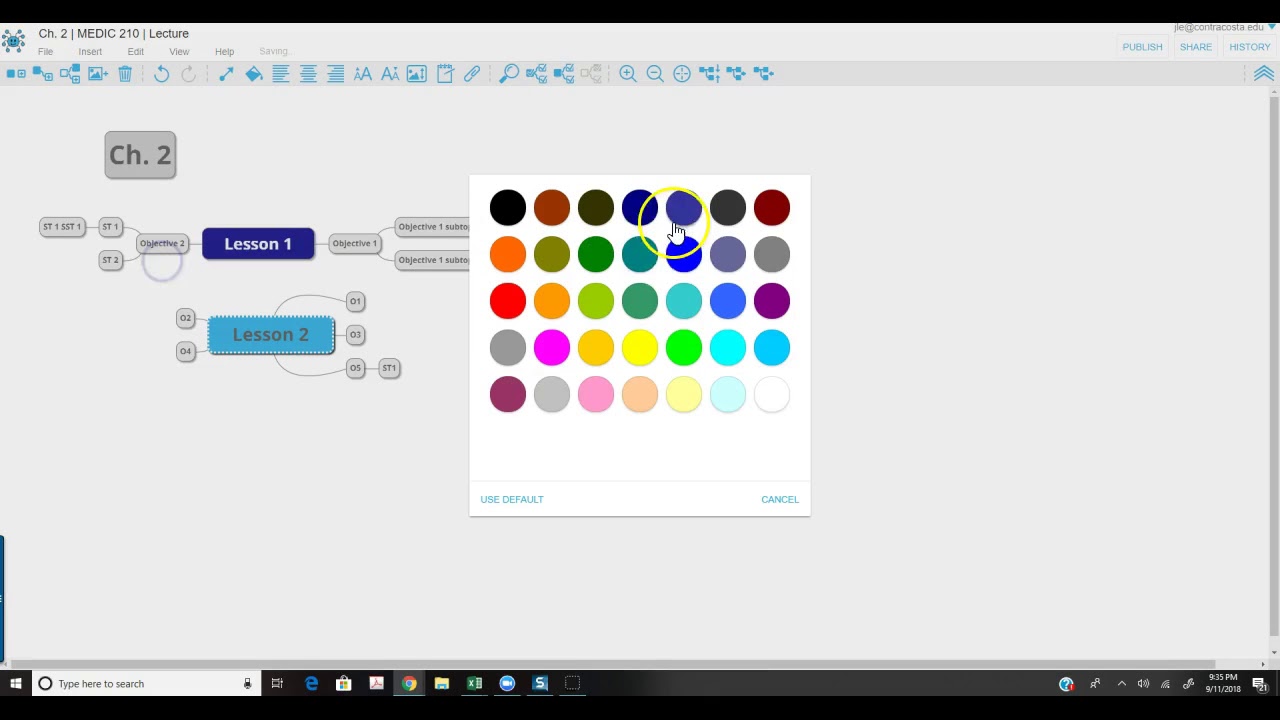Align text left in toolbar

point(281,74)
